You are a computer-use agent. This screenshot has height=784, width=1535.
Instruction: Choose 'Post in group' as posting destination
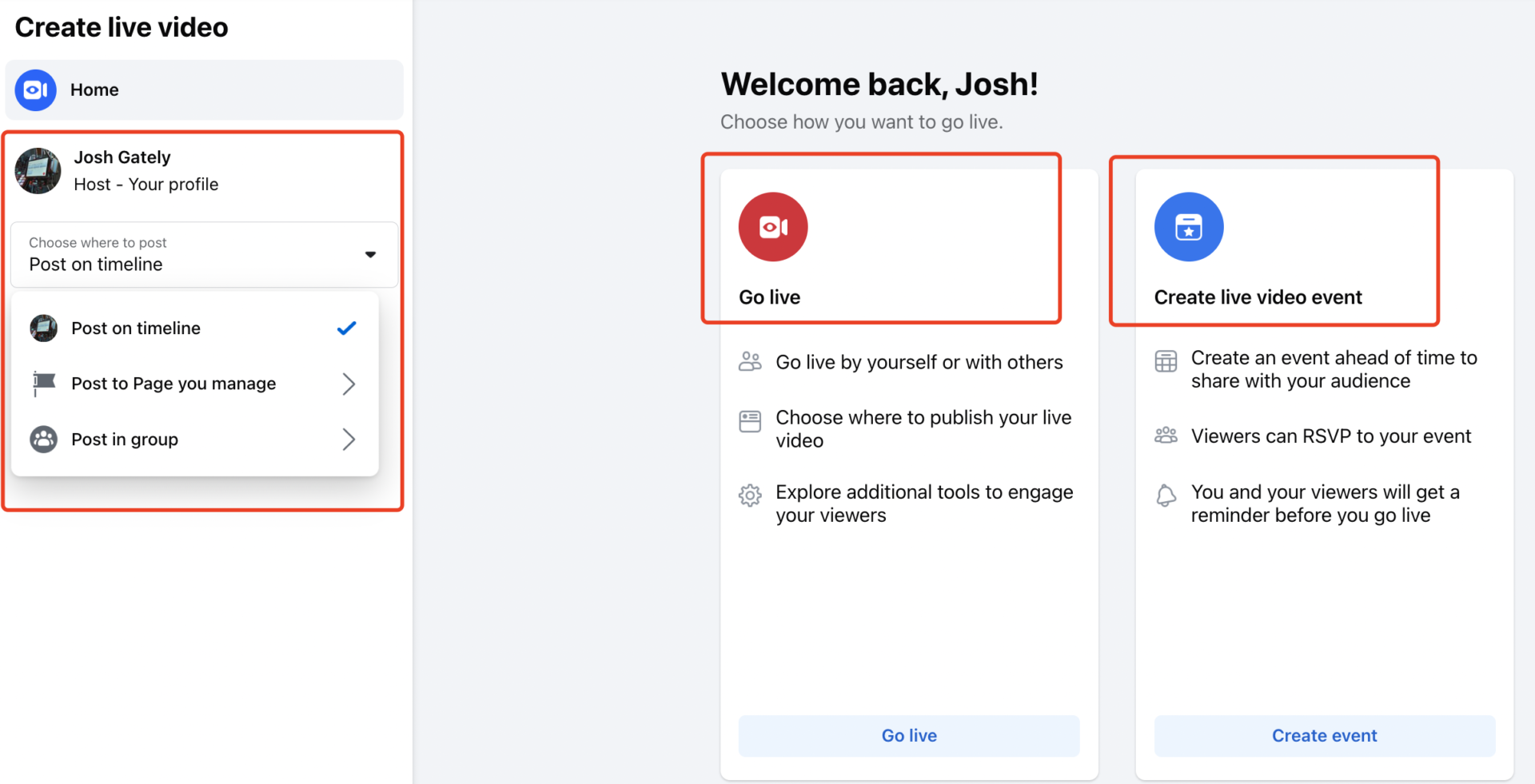coord(124,439)
